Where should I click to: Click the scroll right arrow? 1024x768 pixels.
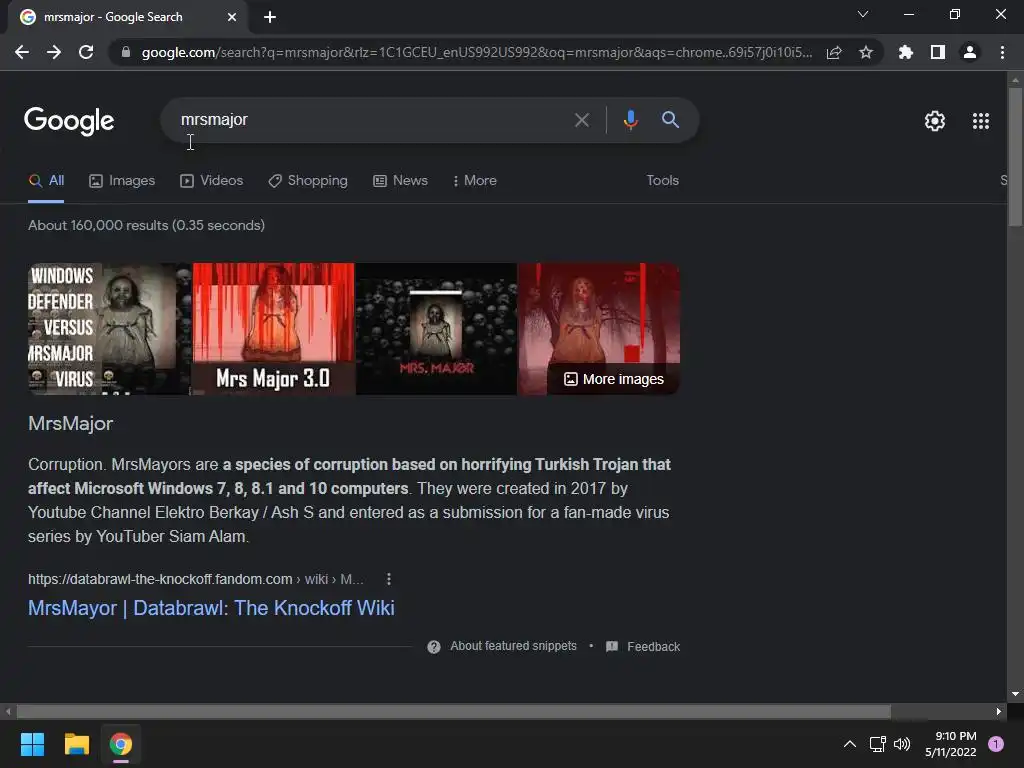(x=999, y=711)
